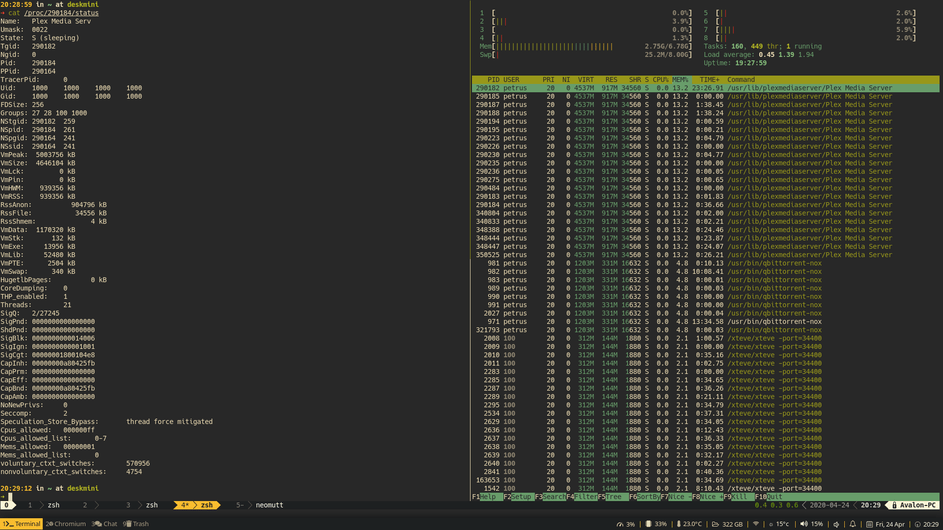Select process row with PID 290184
This screenshot has width=943, height=530.
tap(705, 205)
